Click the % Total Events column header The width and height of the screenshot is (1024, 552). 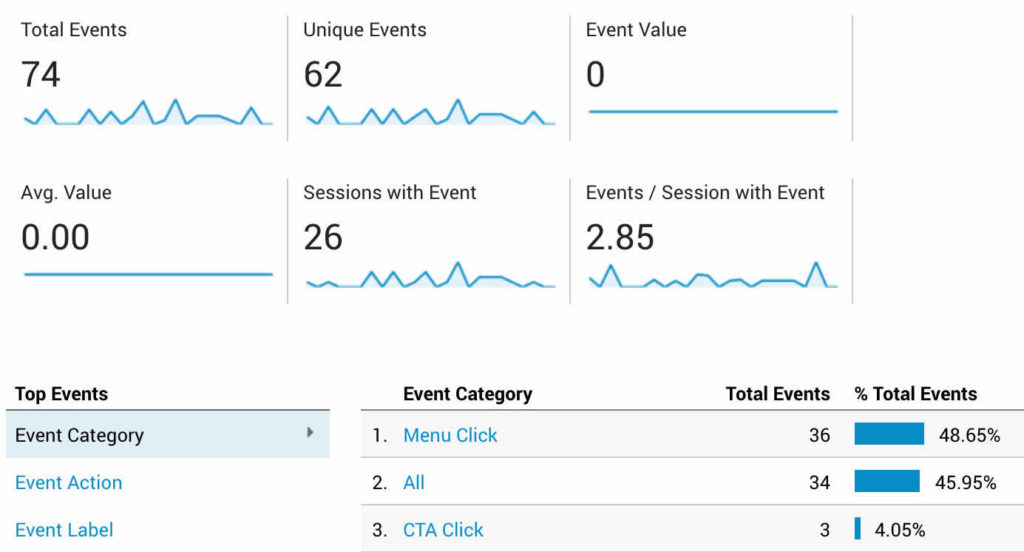(x=915, y=394)
